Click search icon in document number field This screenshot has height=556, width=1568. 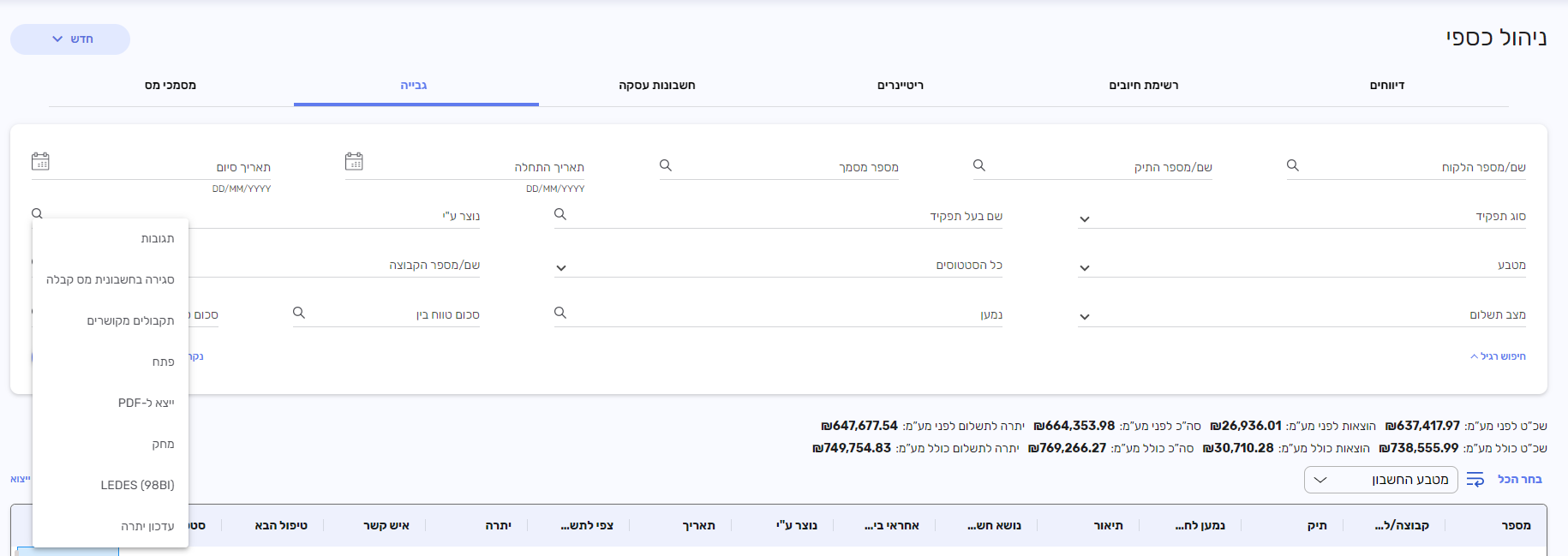pos(666,165)
